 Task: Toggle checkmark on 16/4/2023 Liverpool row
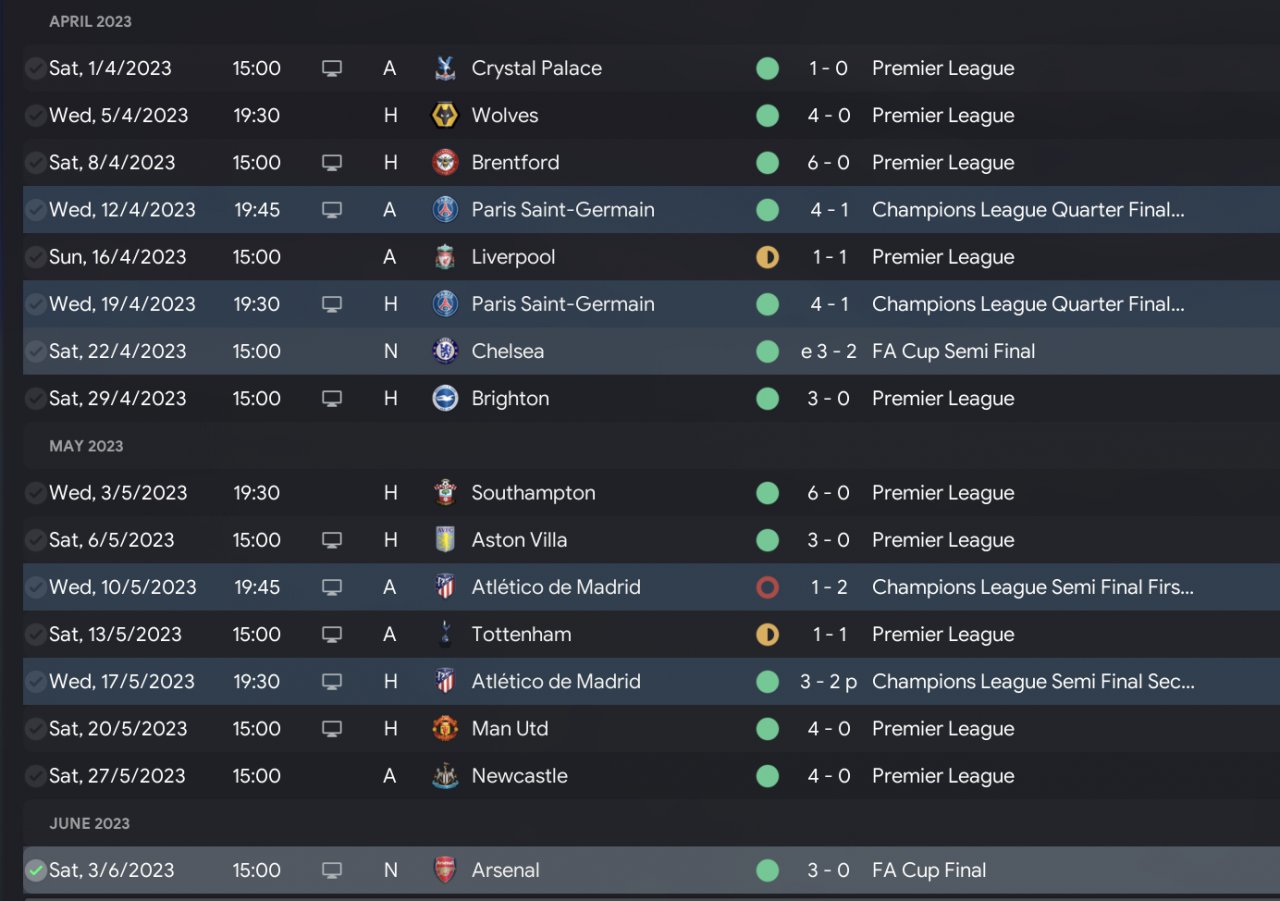coord(35,257)
